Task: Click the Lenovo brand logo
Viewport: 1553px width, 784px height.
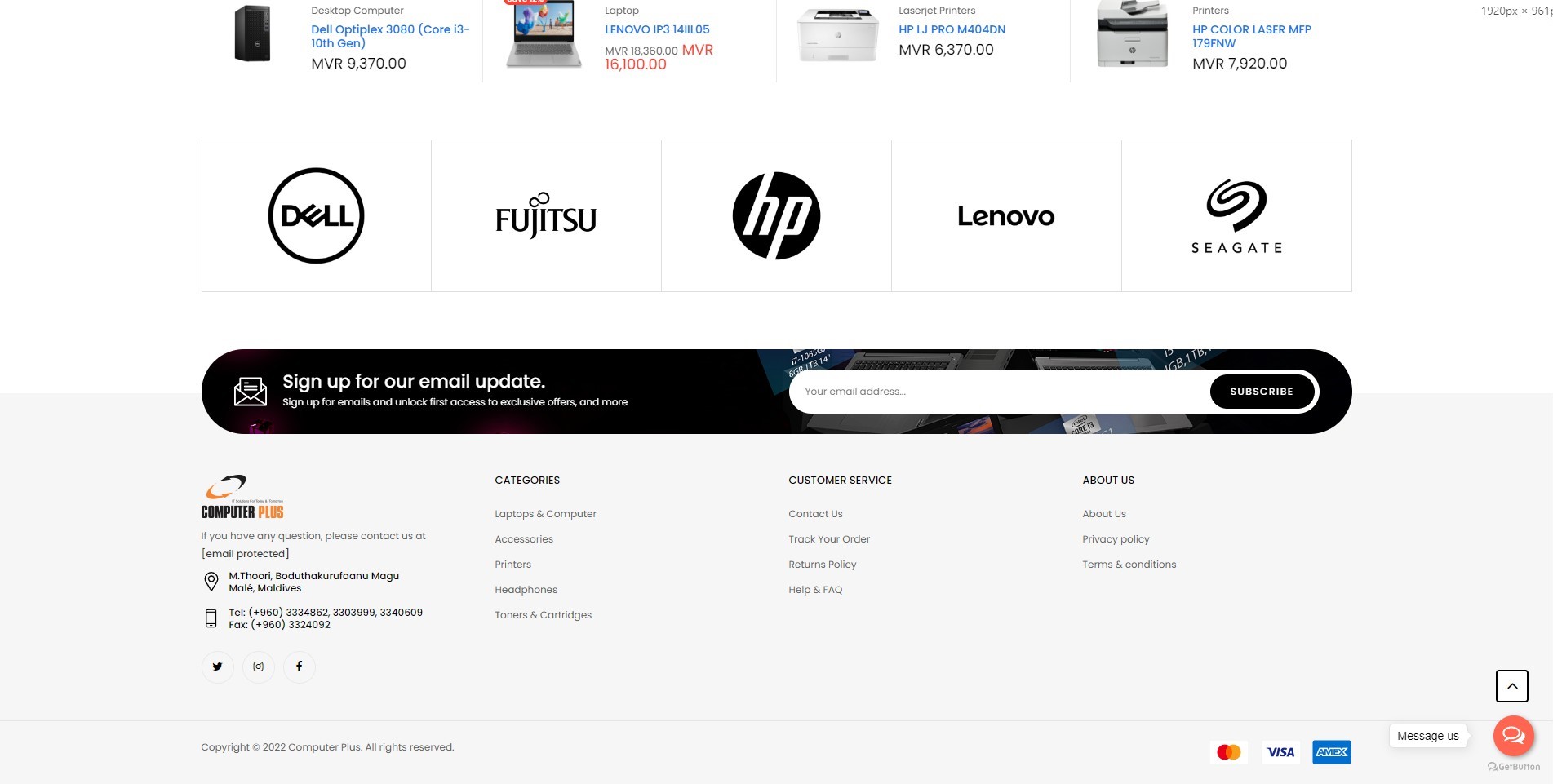Action: (x=1006, y=216)
